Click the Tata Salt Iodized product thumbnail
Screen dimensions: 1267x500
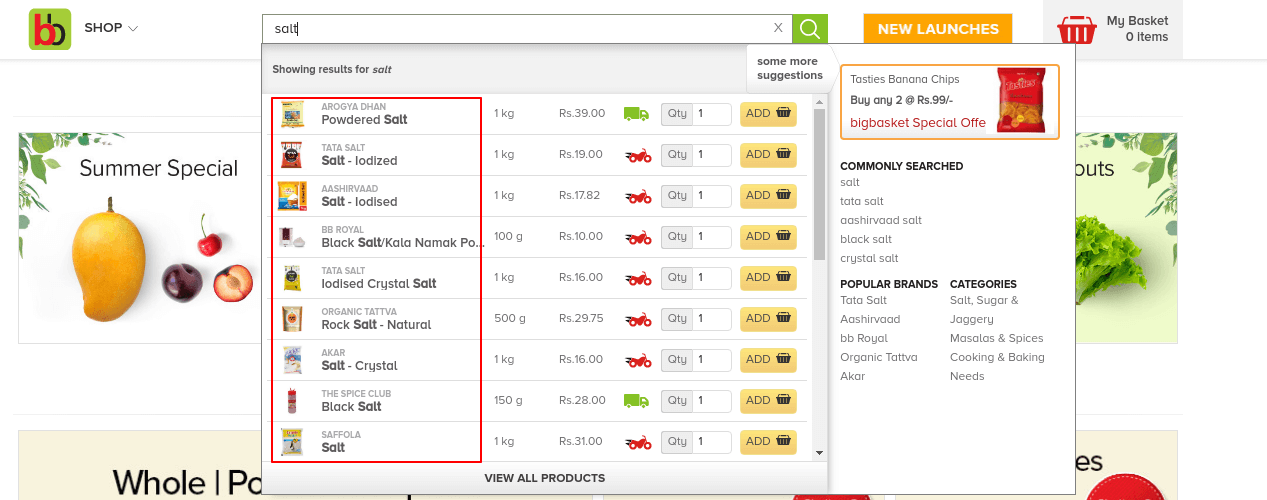pyautogui.click(x=292, y=155)
